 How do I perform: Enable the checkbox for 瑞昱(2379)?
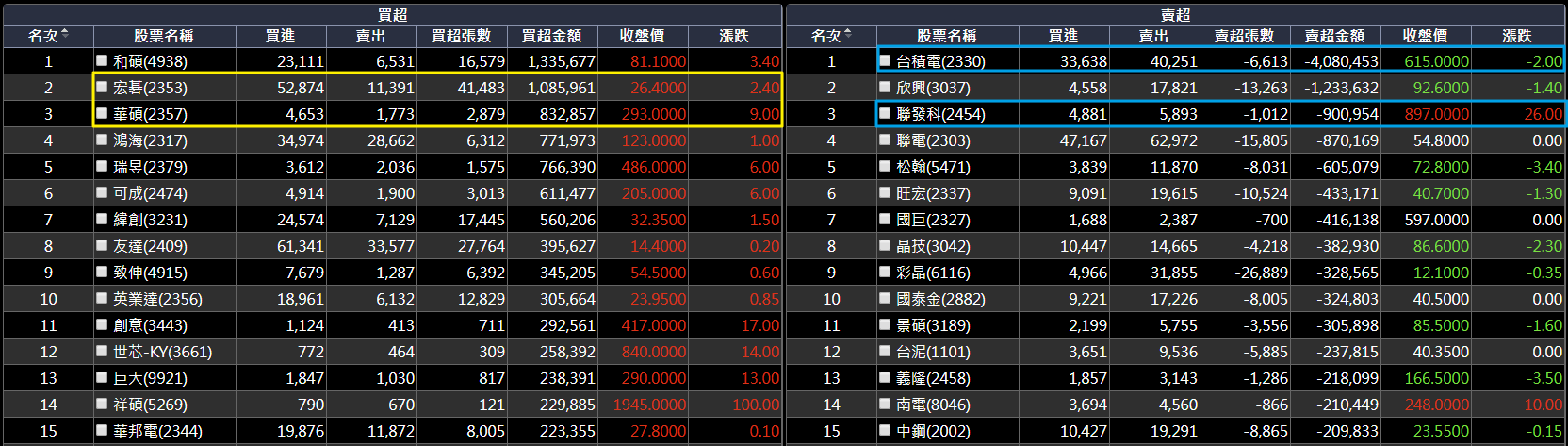point(102,166)
